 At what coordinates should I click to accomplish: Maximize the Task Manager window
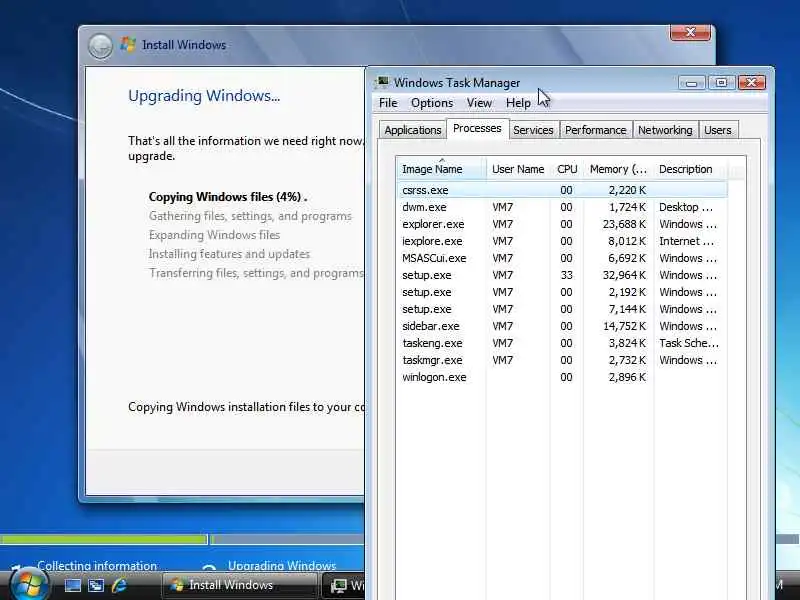click(x=721, y=83)
